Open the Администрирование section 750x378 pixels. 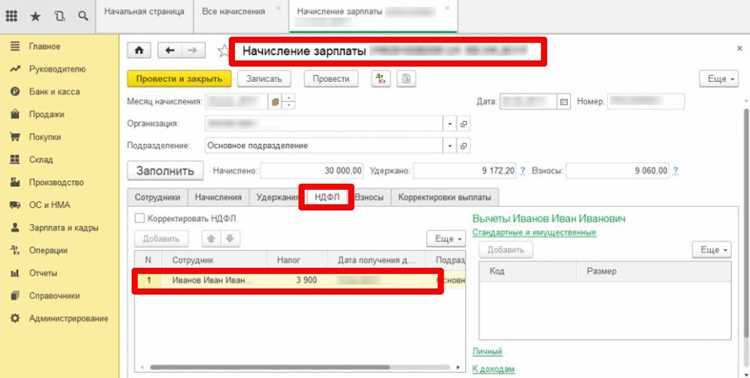click(x=68, y=318)
